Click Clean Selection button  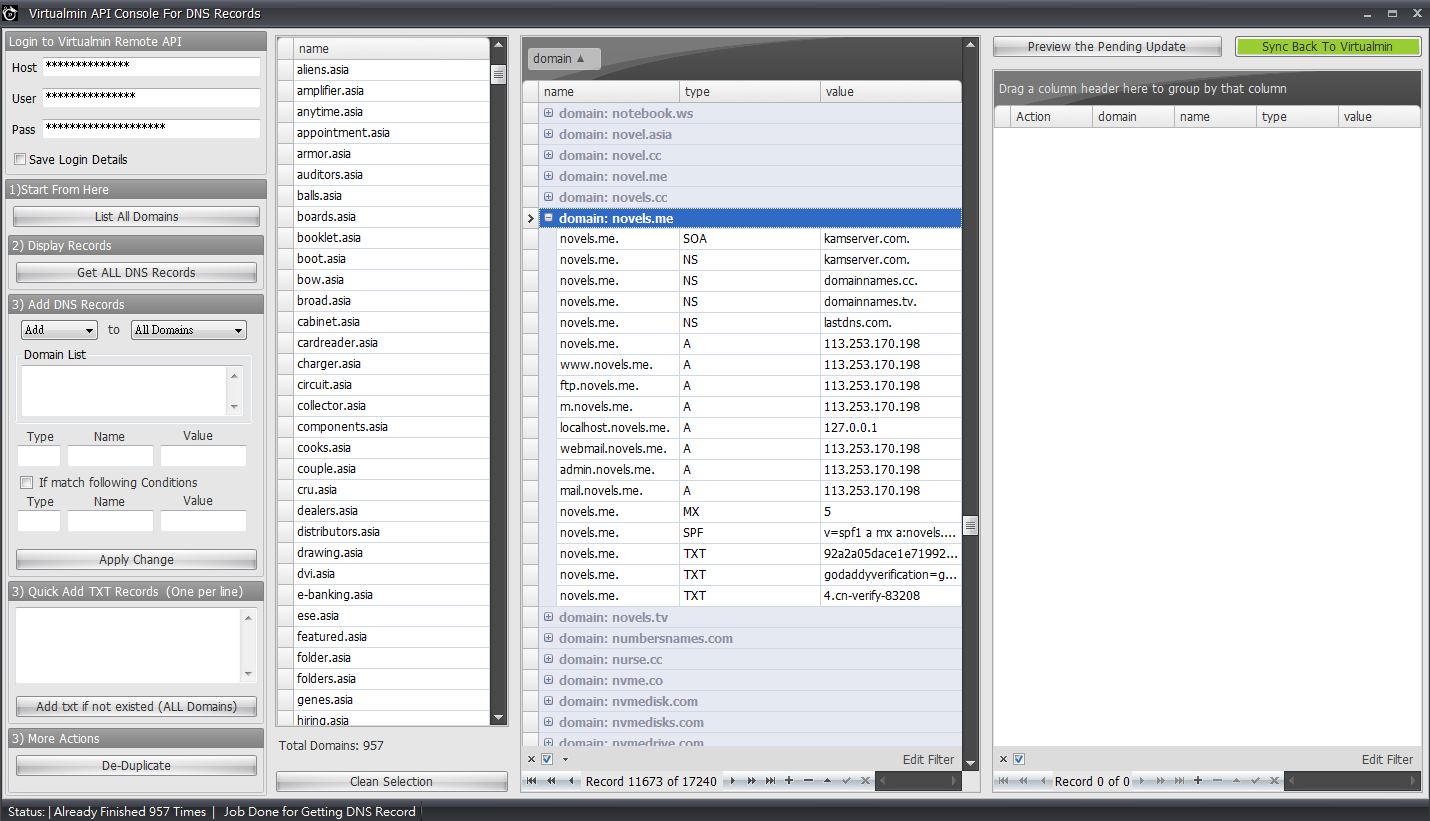(x=392, y=781)
